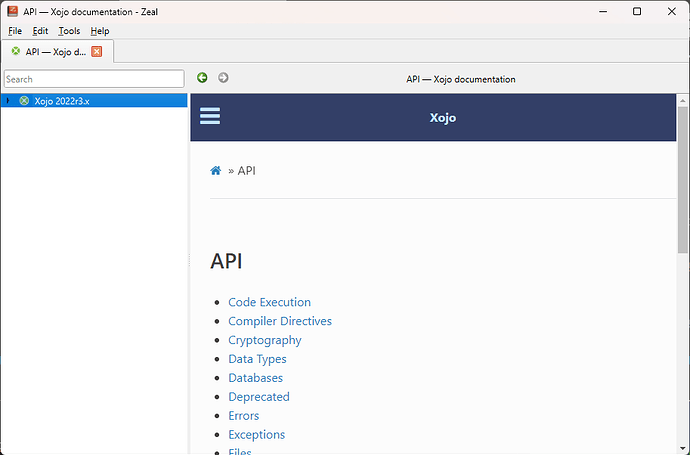Open the Help menu
This screenshot has width=690, height=455.
click(x=100, y=31)
